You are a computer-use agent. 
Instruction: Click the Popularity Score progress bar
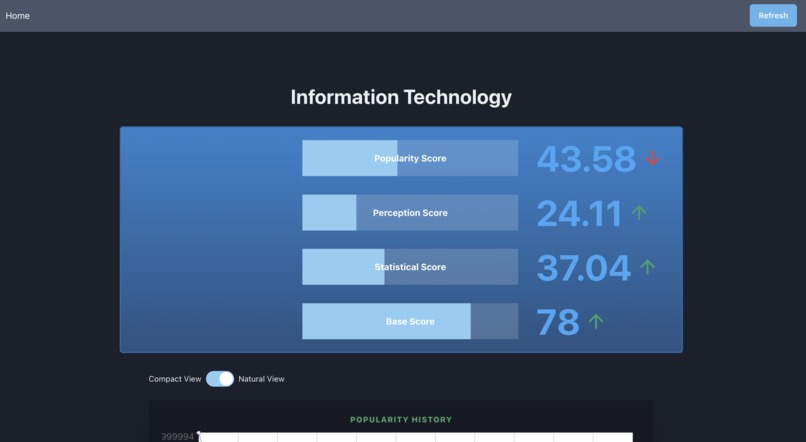[410, 158]
